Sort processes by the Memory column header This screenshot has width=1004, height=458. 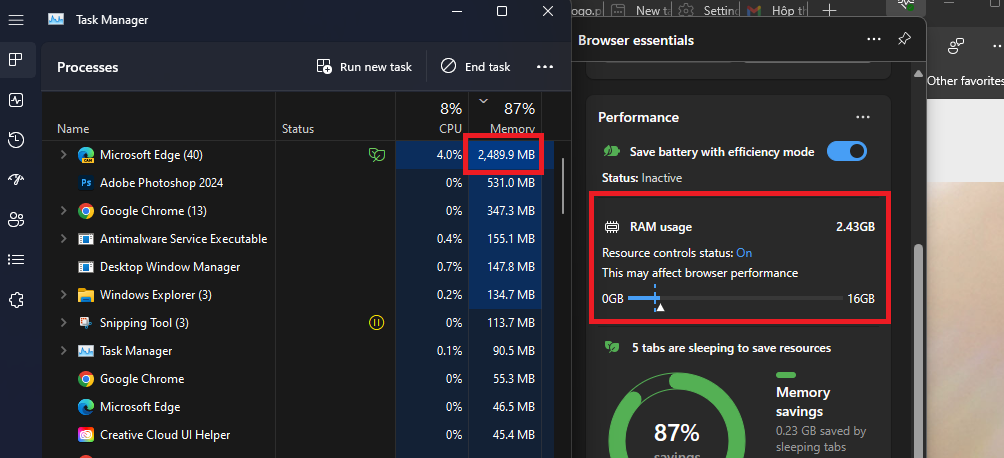coord(510,117)
